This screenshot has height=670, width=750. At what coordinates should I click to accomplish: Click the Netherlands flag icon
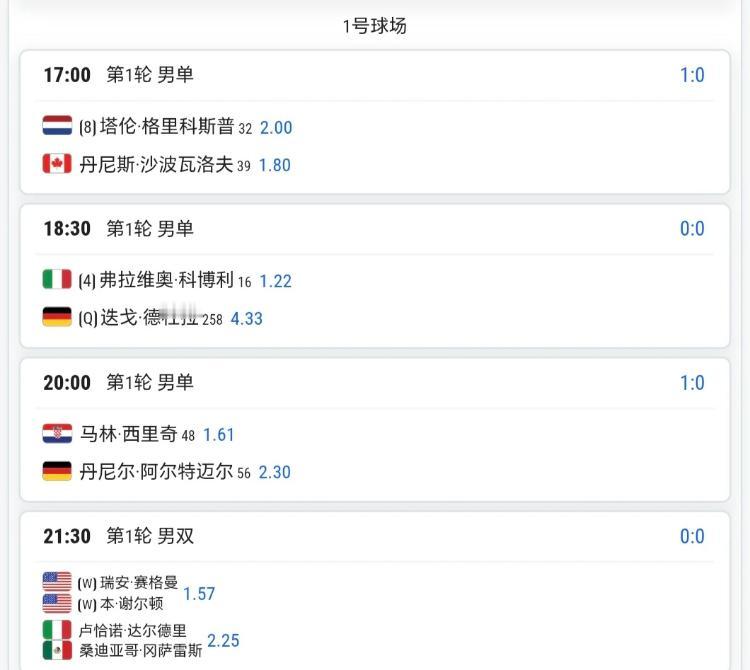click(57, 126)
